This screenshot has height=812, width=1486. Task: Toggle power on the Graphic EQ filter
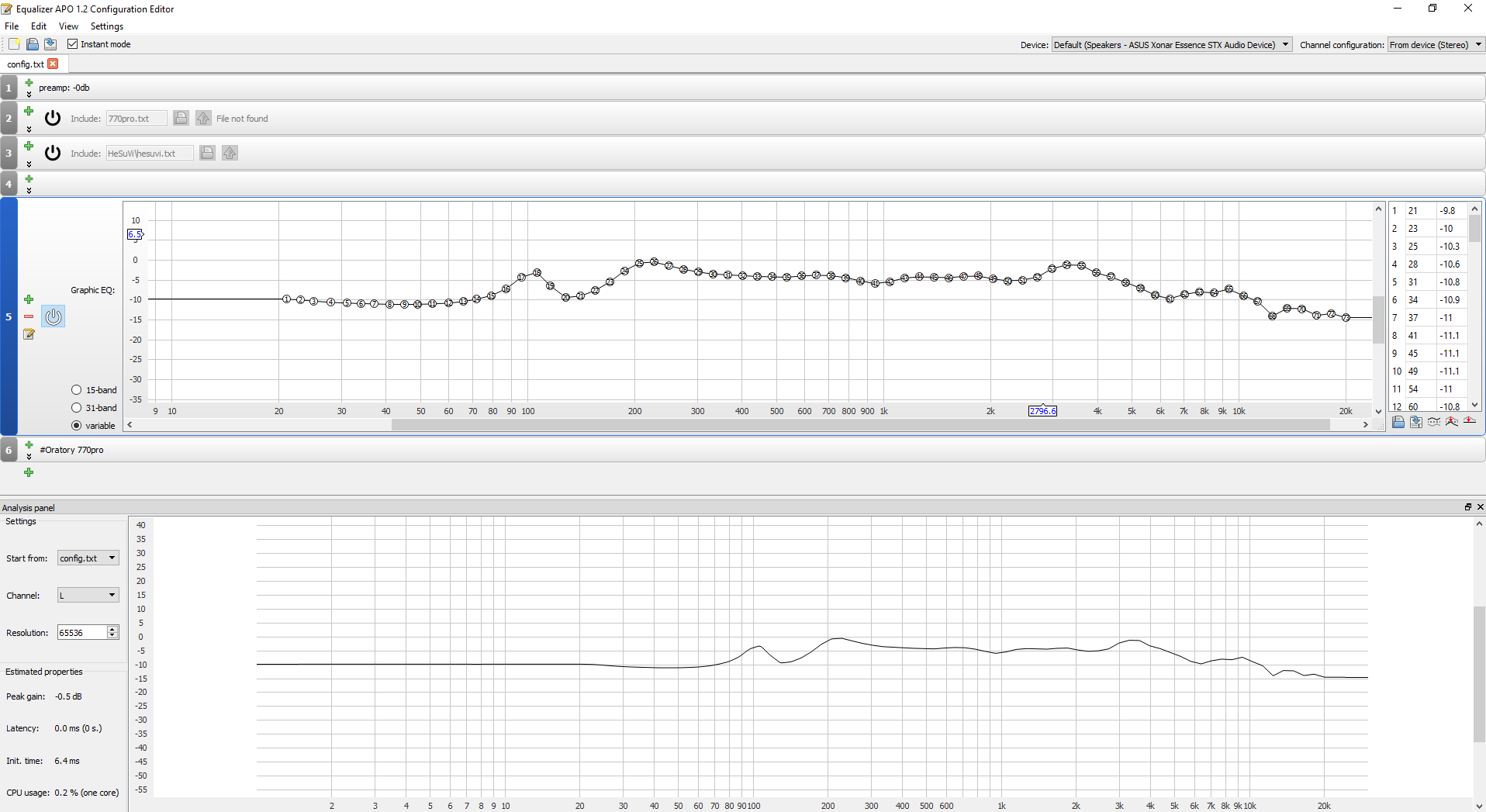click(x=54, y=316)
